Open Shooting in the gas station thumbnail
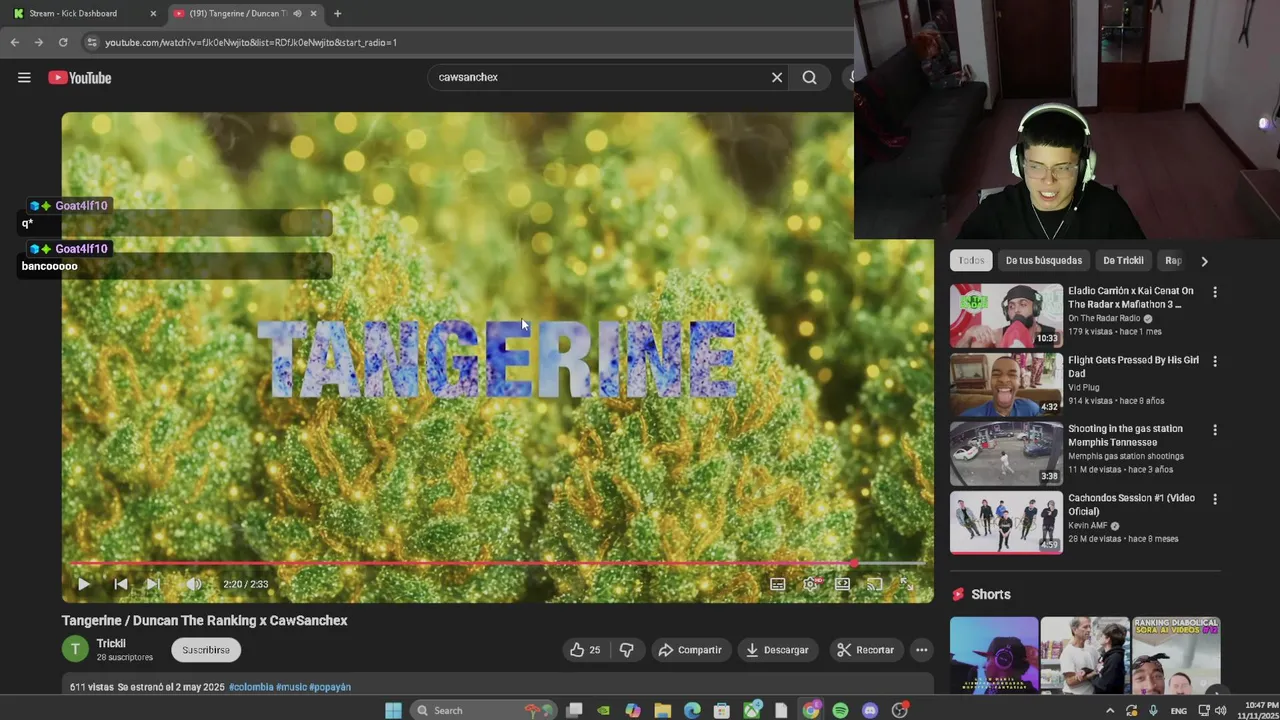 [x=1006, y=454]
